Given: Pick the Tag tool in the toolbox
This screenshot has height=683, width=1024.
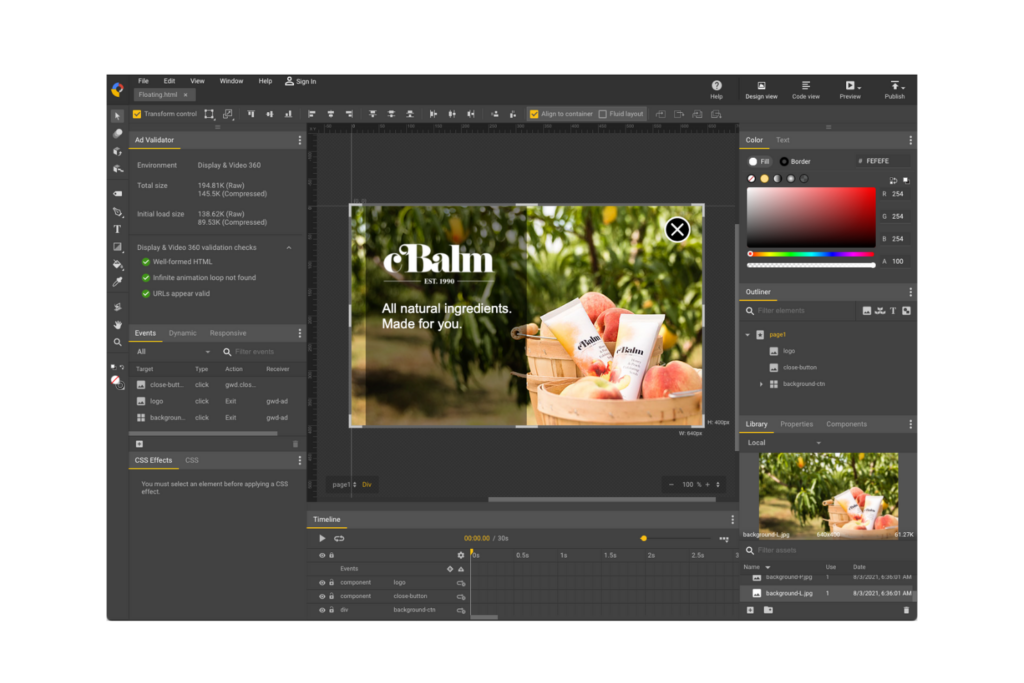Looking at the screenshot, I should [118, 194].
